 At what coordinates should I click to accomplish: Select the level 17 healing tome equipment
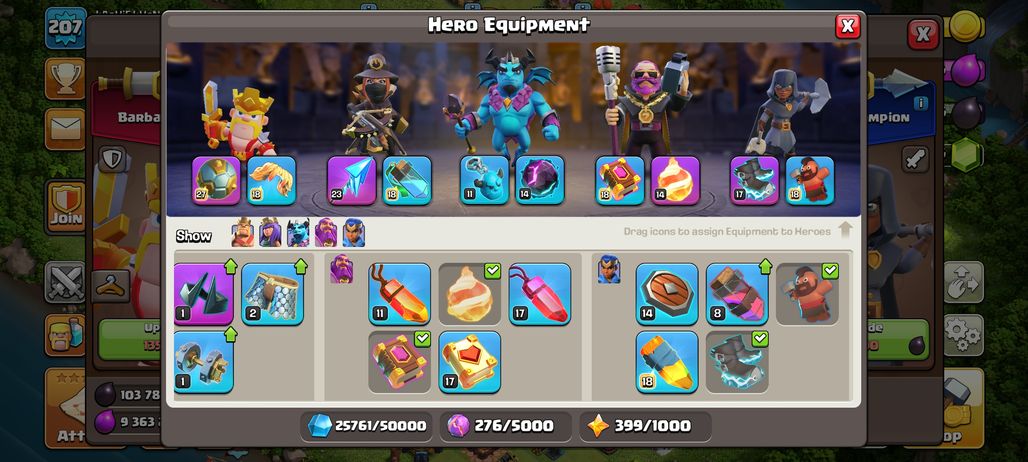coord(469,362)
